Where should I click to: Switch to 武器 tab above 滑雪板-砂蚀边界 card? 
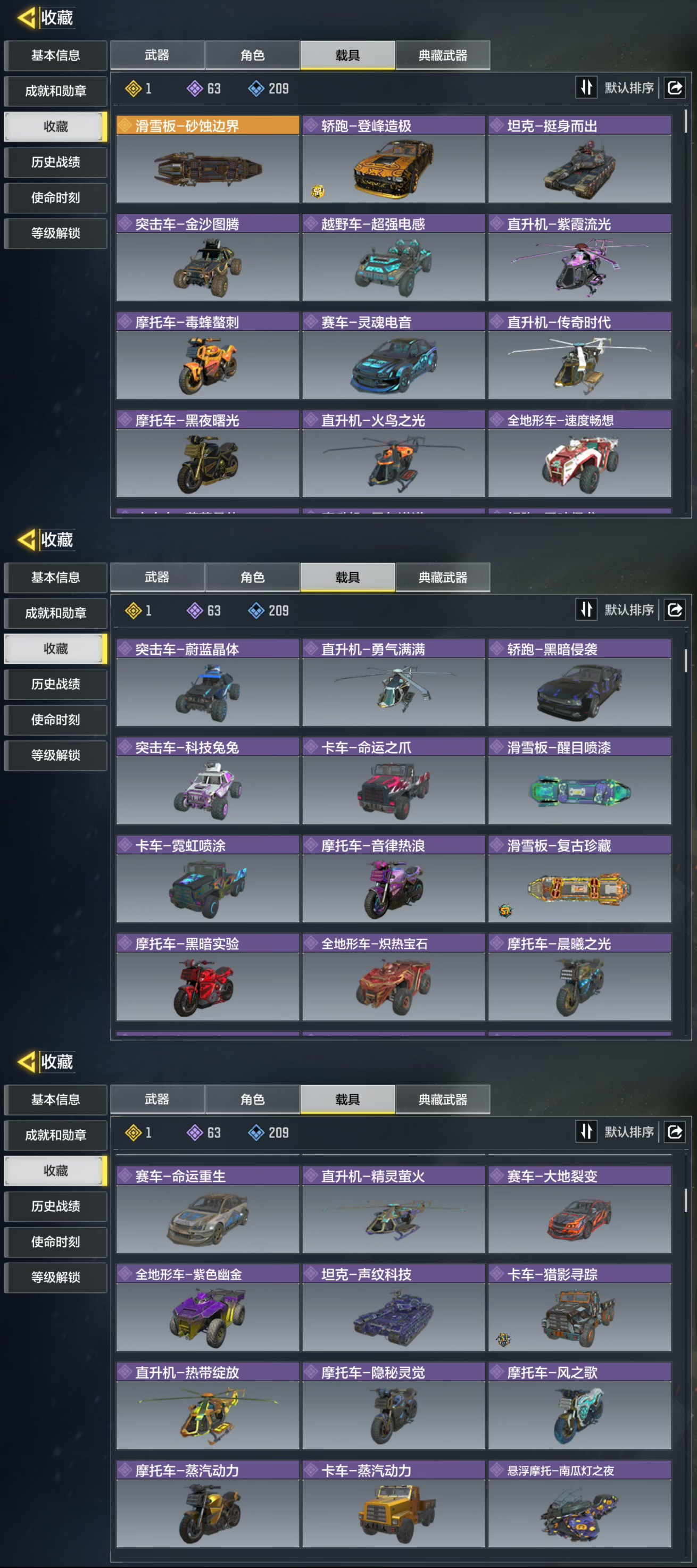157,55
